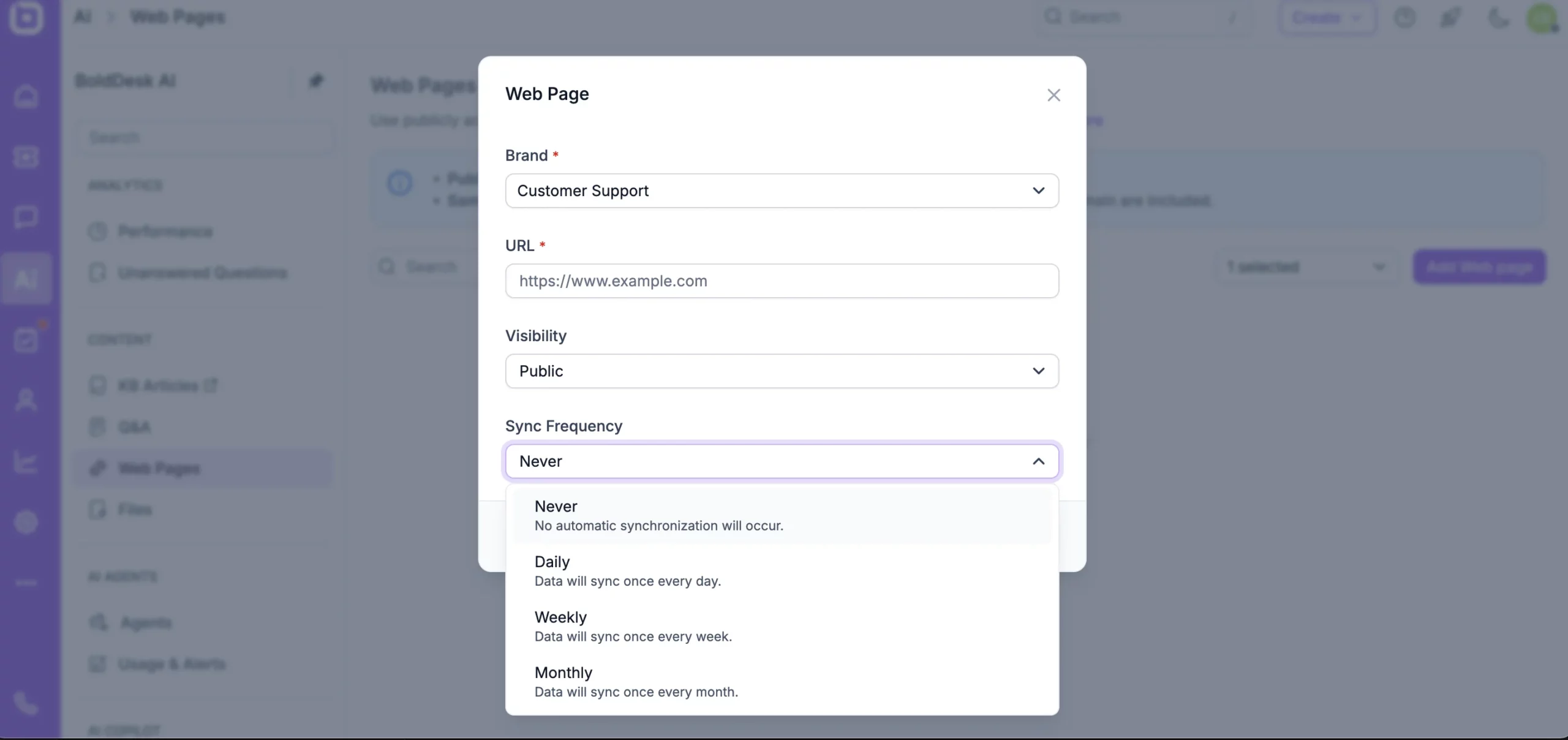The image size is (1568, 740).
Task: Click the clock icon in top bar
Action: [x=1405, y=17]
